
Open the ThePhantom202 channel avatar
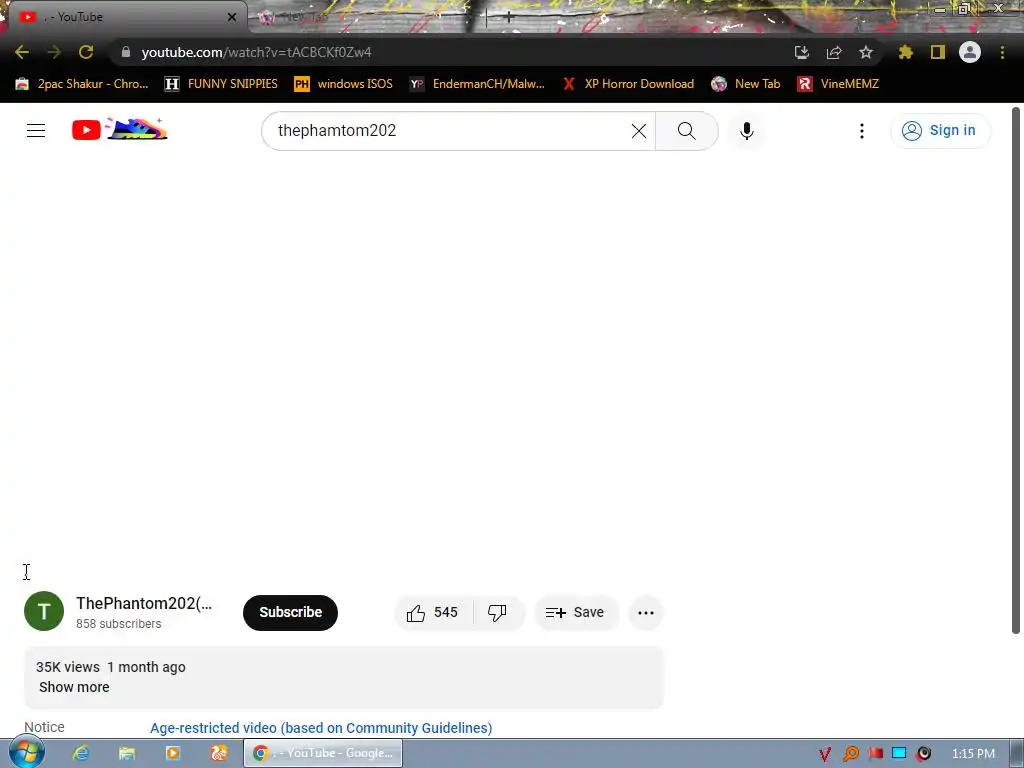[44, 611]
